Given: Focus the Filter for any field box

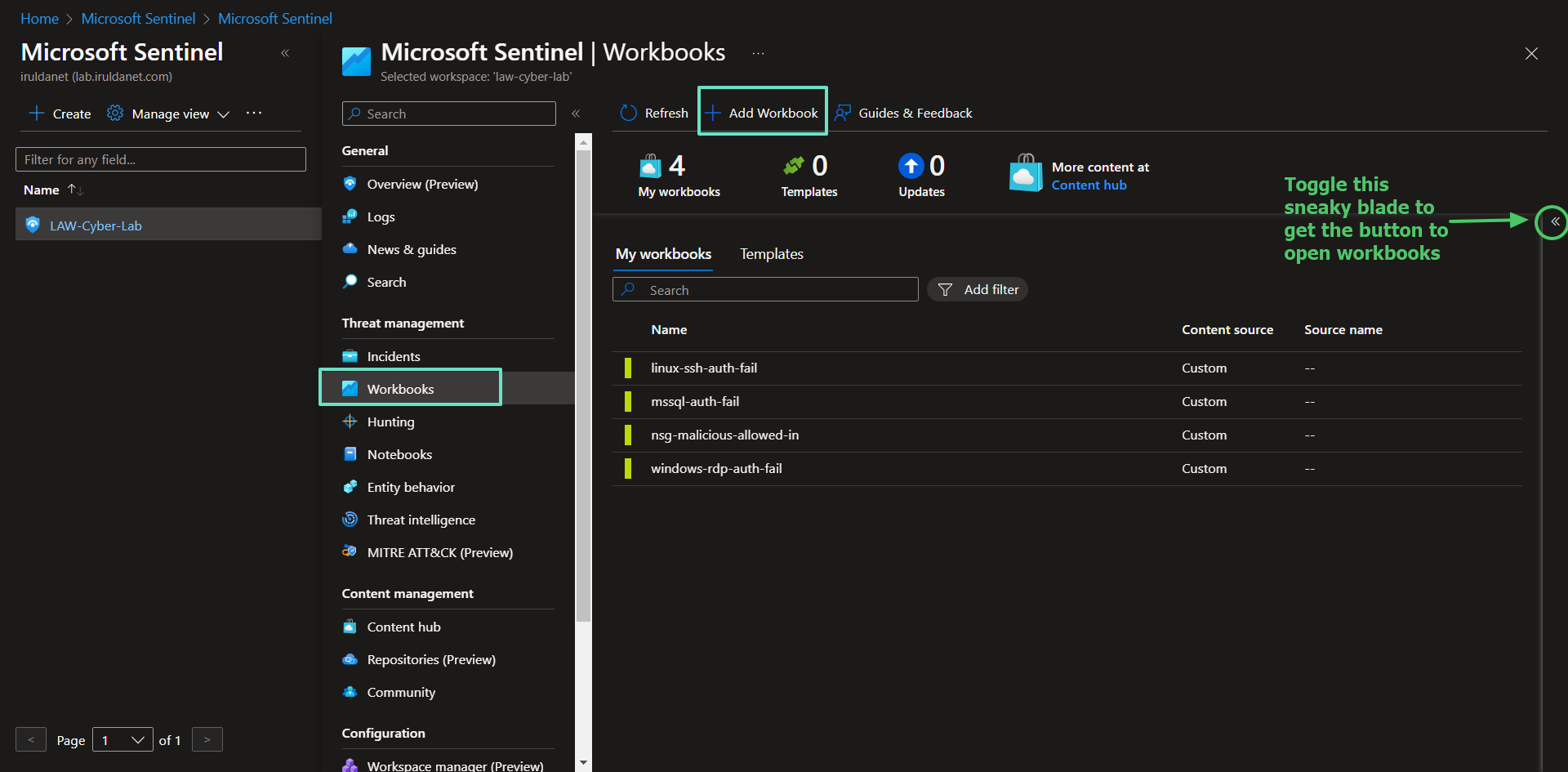Looking at the screenshot, I should (x=161, y=159).
